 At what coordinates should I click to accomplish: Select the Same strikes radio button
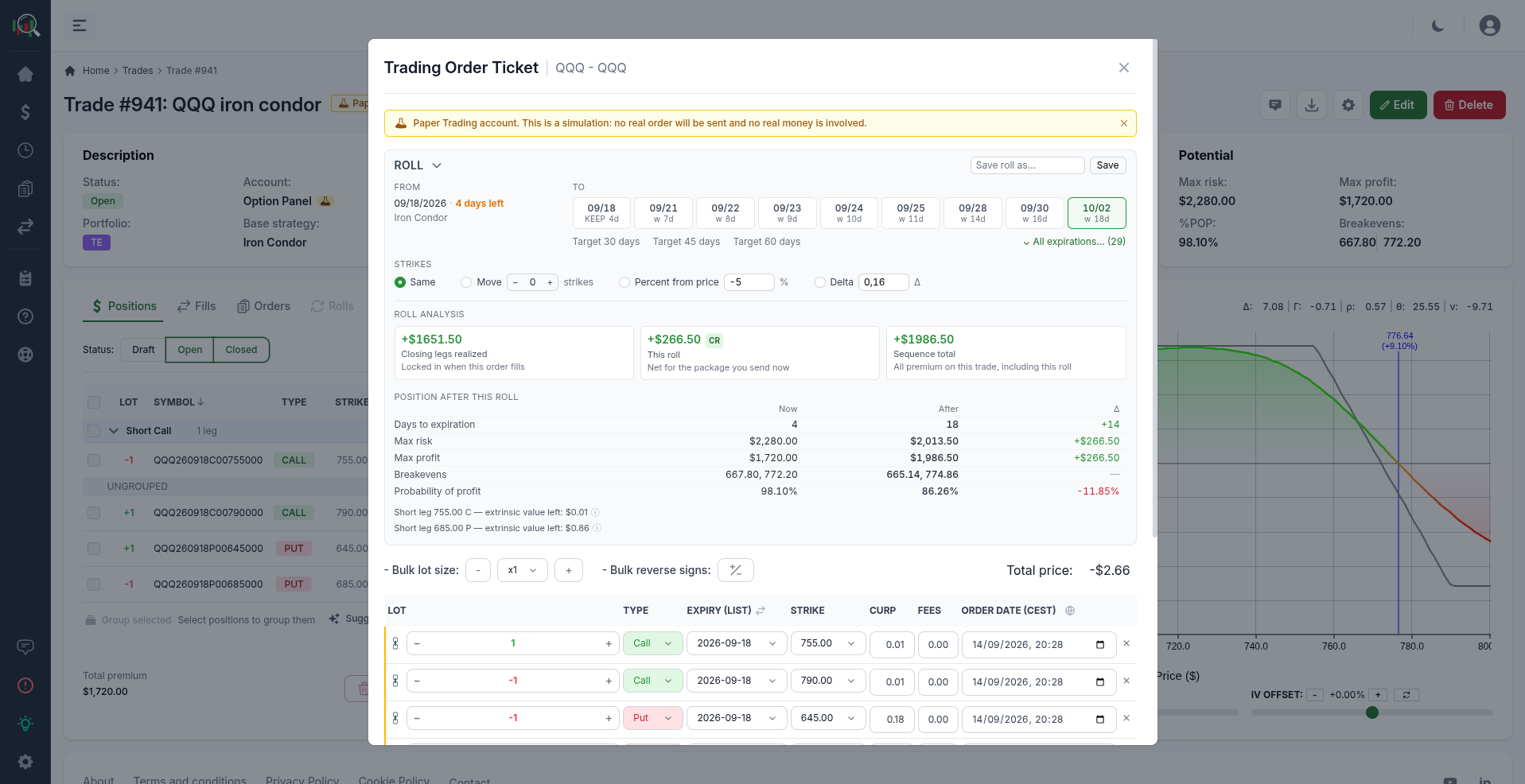coord(400,282)
